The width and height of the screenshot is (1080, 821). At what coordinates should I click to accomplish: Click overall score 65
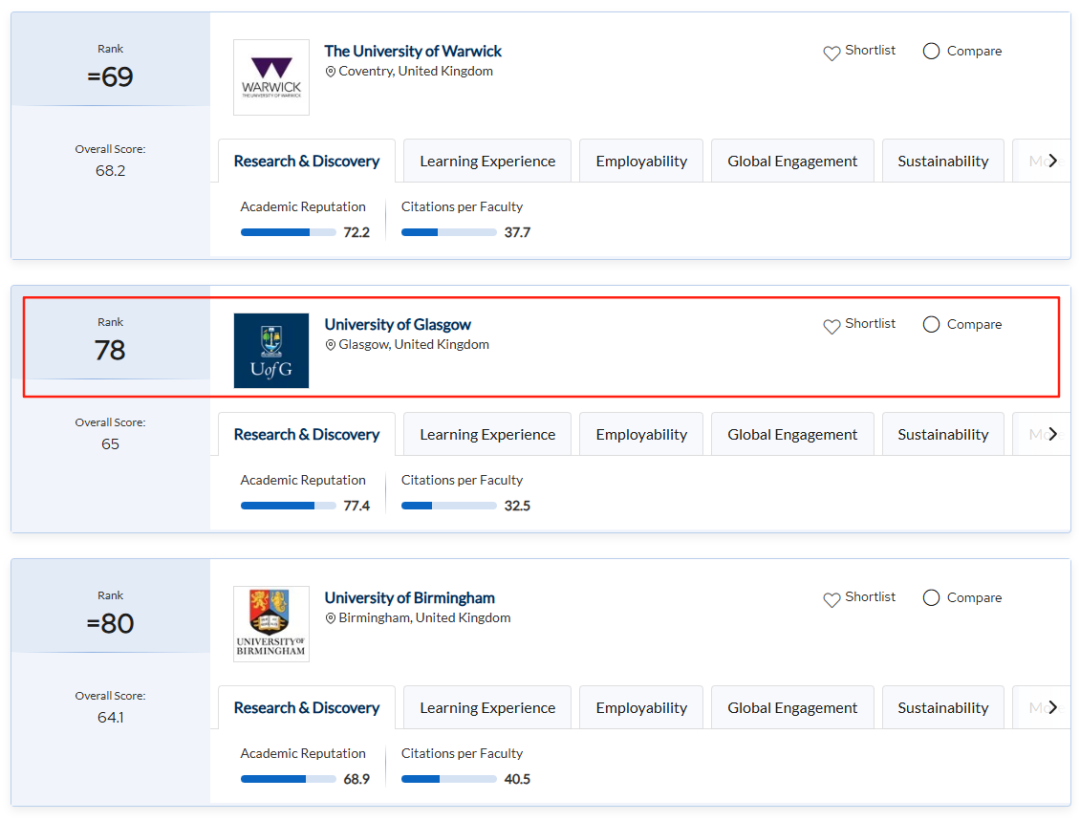point(110,444)
